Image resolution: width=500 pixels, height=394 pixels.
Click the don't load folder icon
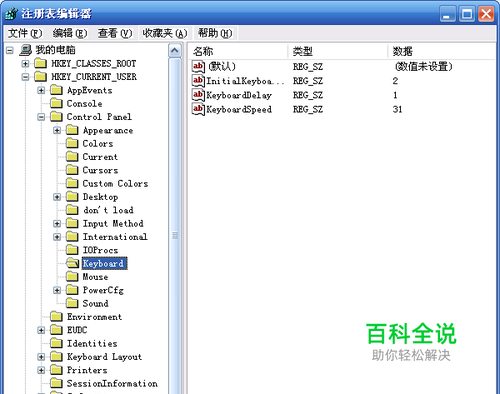pos(72,210)
